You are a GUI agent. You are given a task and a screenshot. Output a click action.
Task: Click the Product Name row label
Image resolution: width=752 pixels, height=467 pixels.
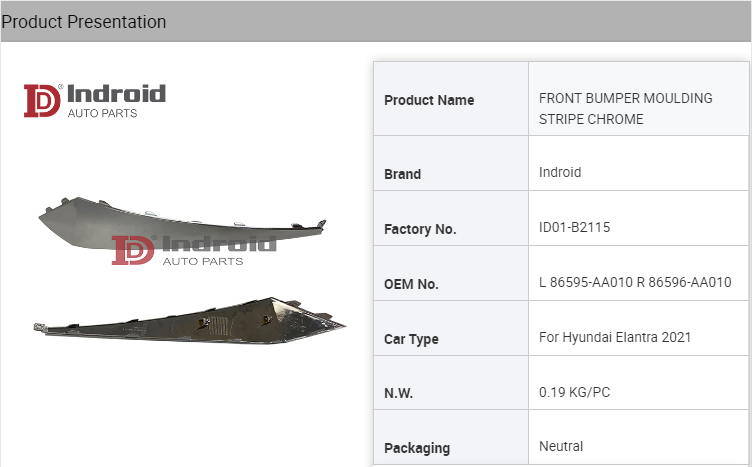coord(429,100)
